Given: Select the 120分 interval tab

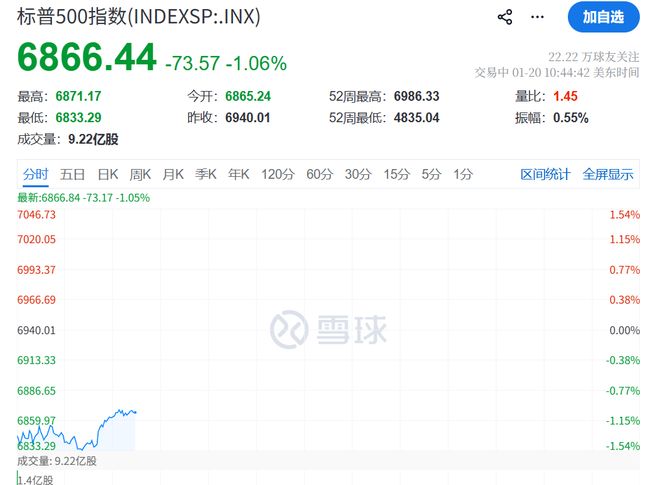Looking at the screenshot, I should coord(278,174).
